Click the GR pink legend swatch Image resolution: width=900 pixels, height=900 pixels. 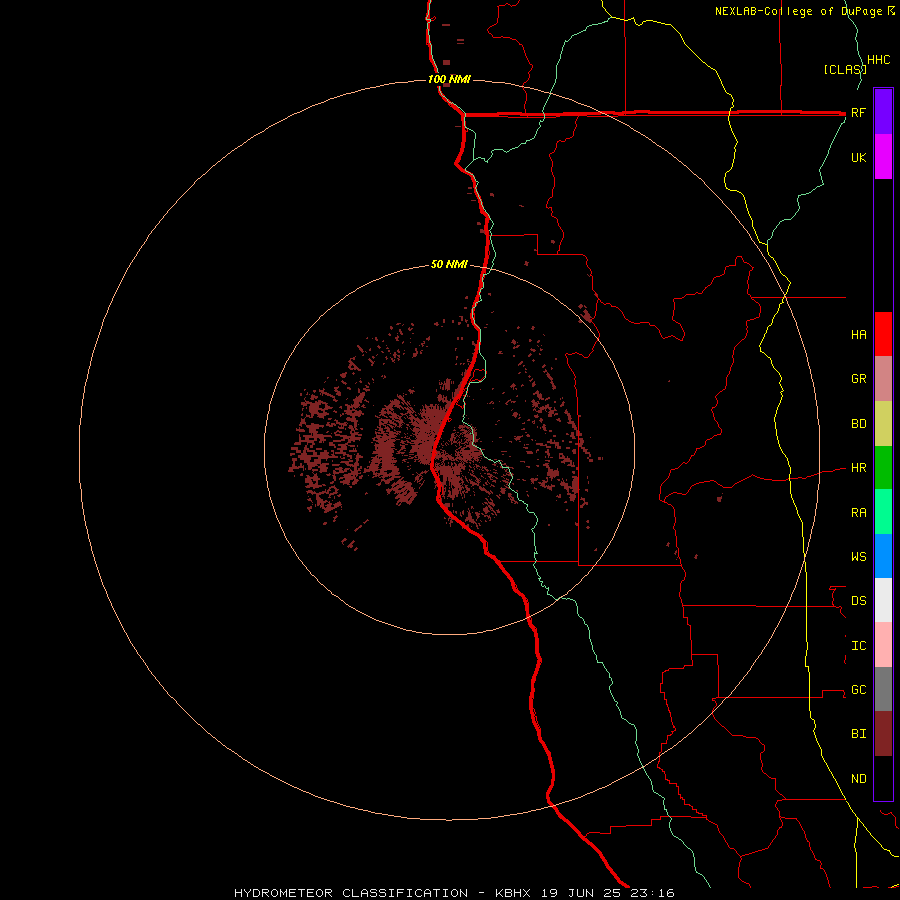883,378
